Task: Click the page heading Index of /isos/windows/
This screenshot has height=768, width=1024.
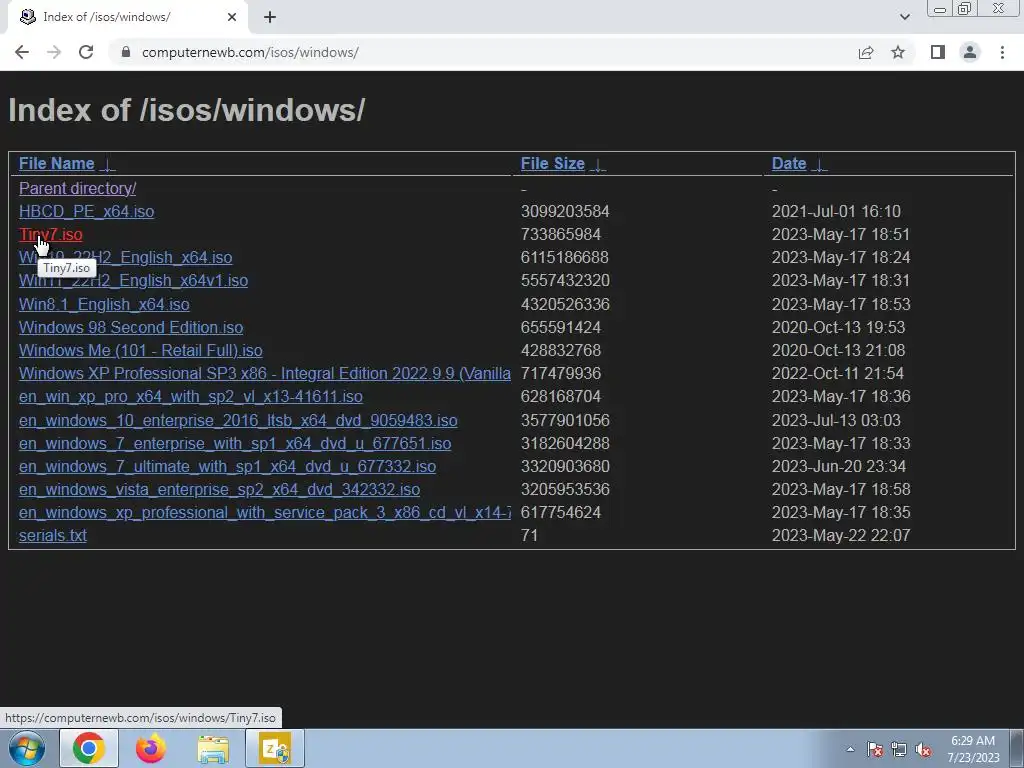Action: tap(187, 110)
